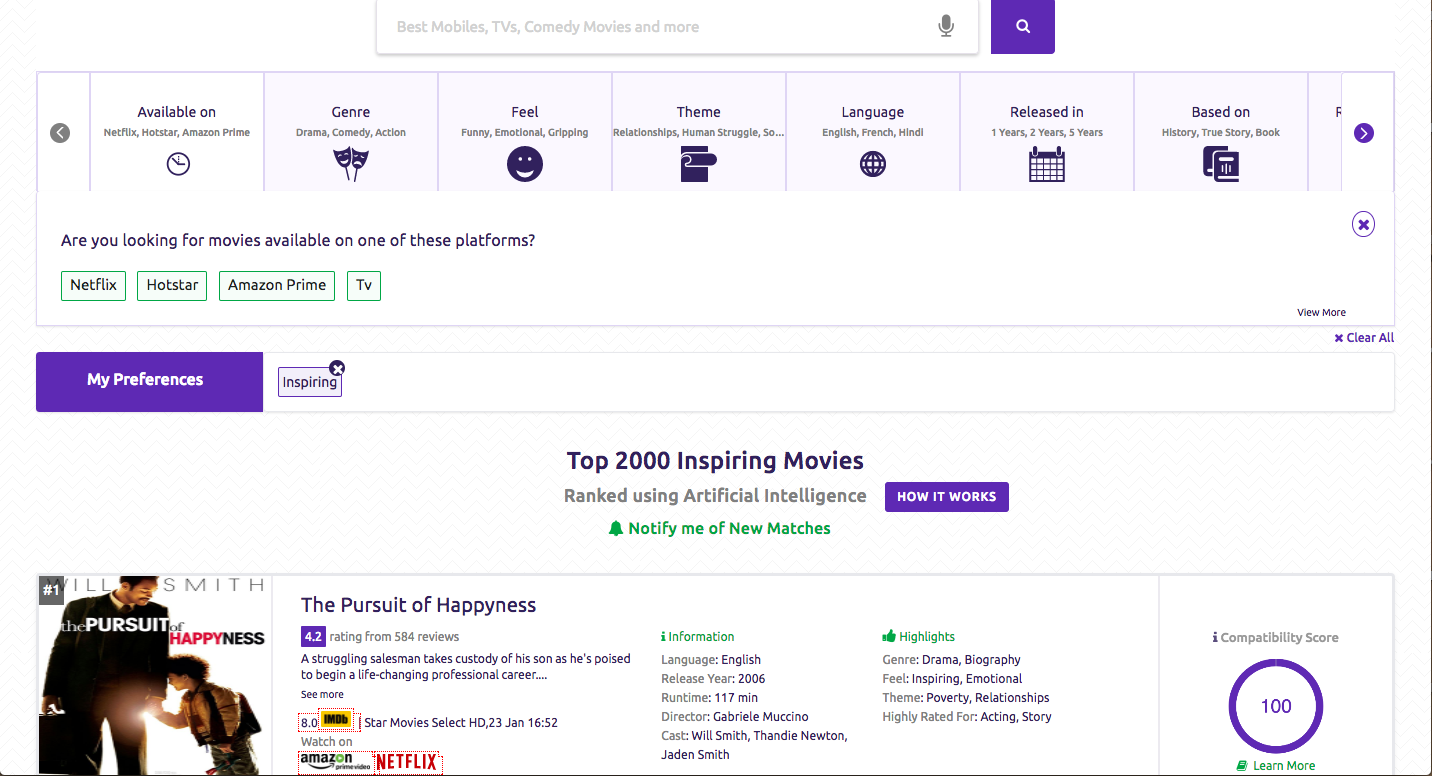
Task: Open the Based on filter tab
Action: 1221,131
